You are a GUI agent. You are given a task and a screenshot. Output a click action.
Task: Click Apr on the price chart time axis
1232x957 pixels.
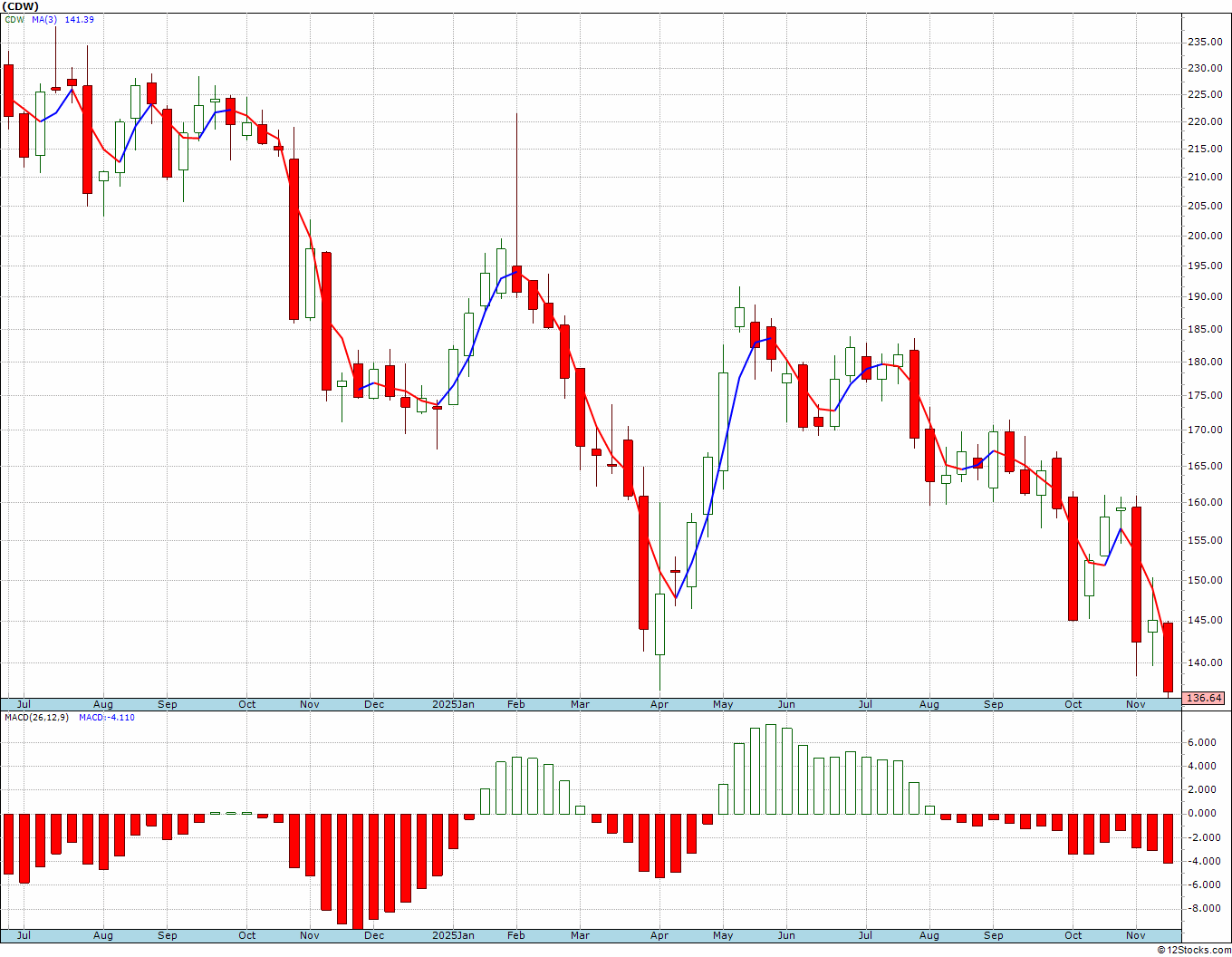tap(659, 704)
